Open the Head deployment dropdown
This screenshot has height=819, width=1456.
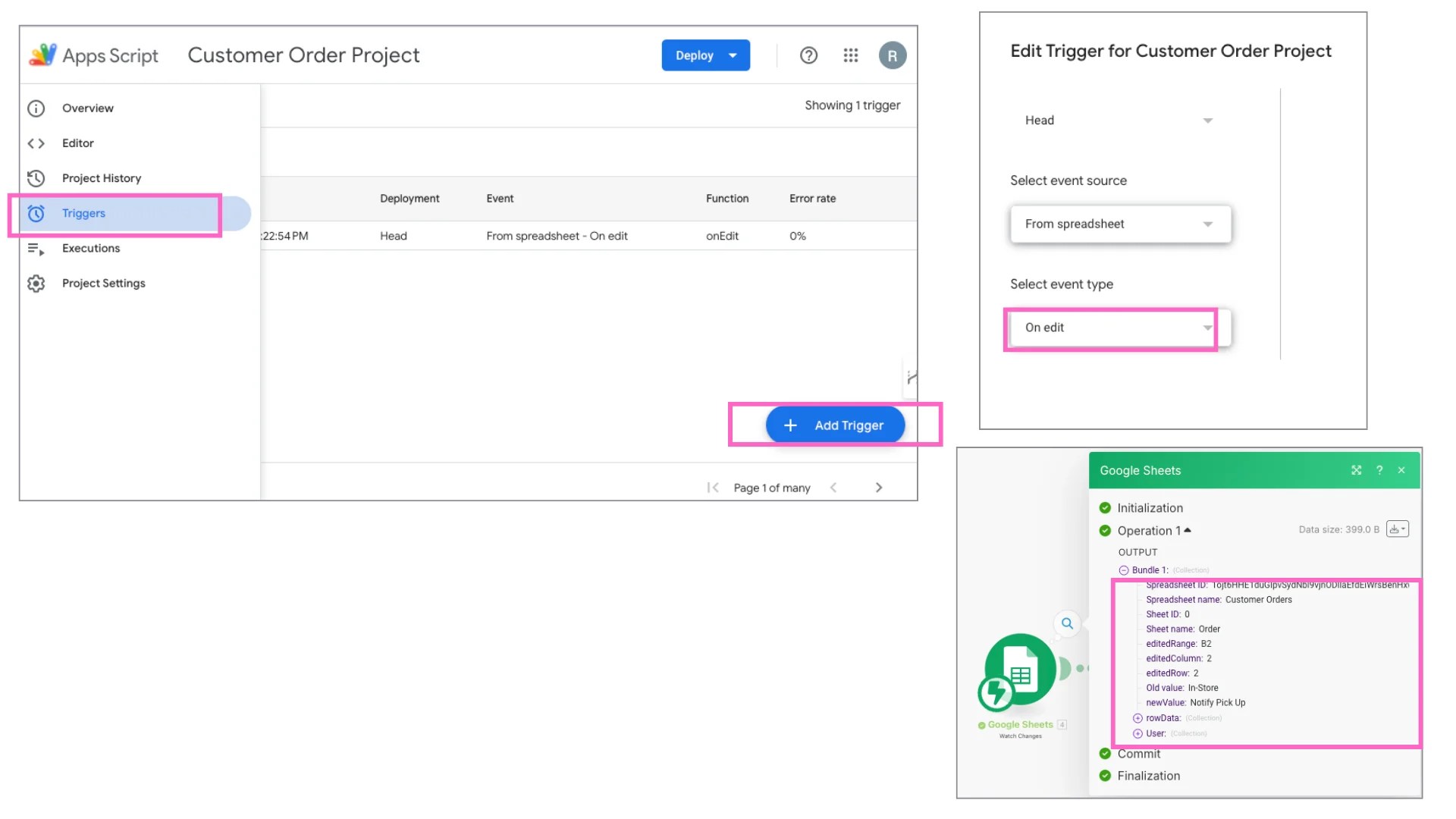pyautogui.click(x=1119, y=121)
